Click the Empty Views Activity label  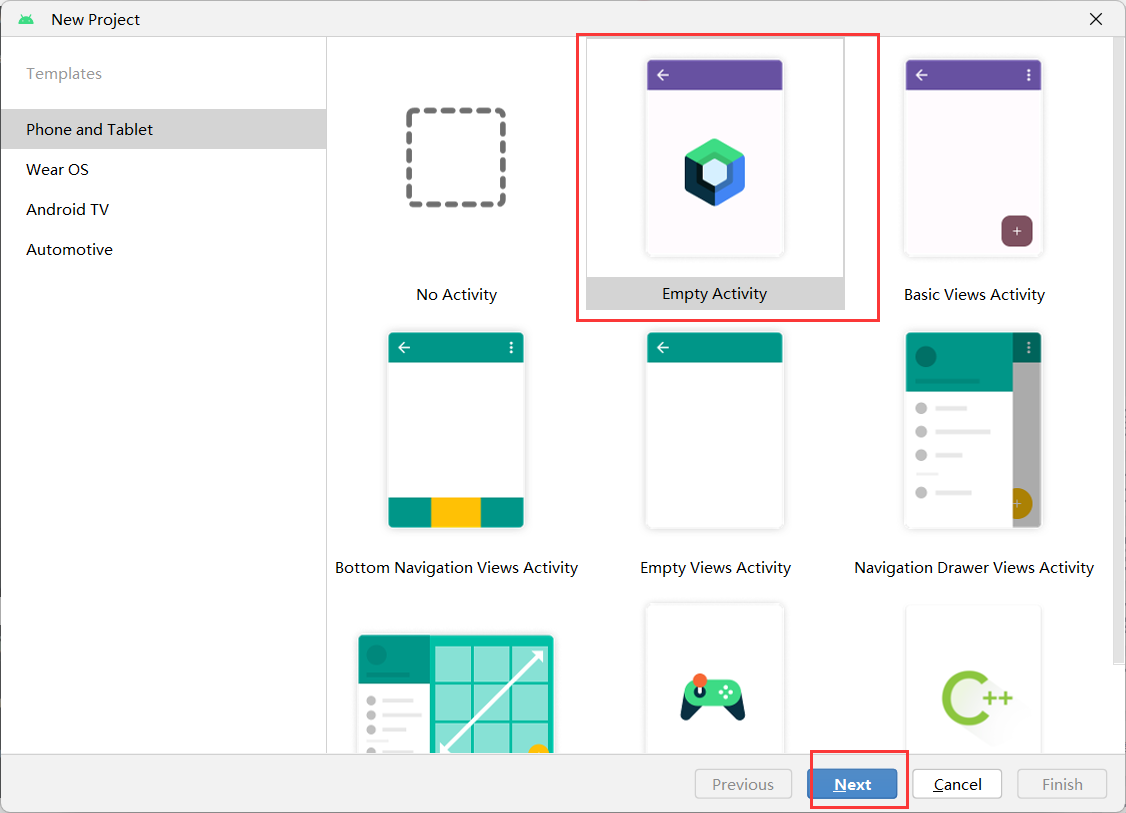click(x=715, y=567)
